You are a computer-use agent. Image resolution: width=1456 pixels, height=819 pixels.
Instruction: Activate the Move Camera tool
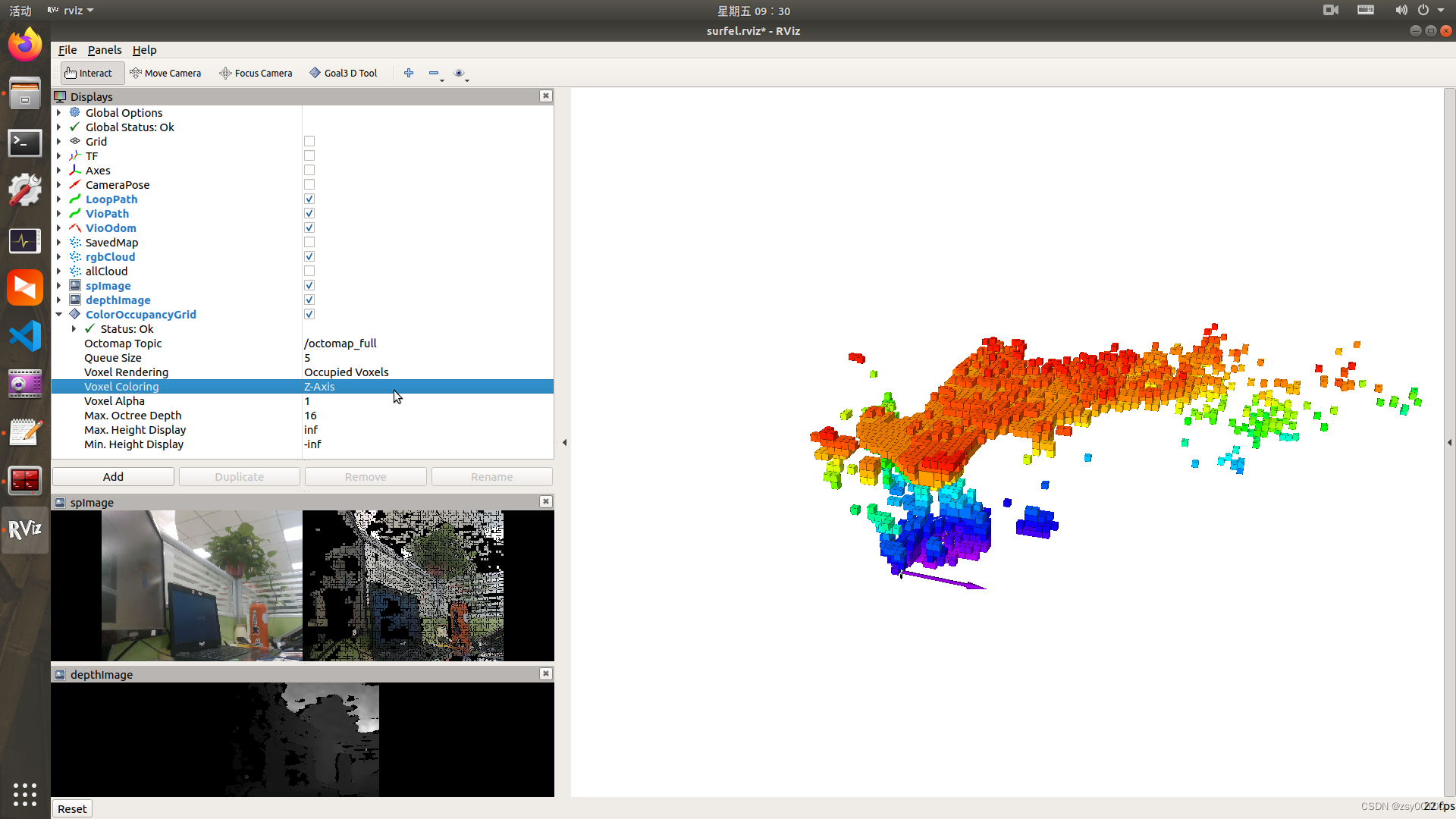coord(165,73)
